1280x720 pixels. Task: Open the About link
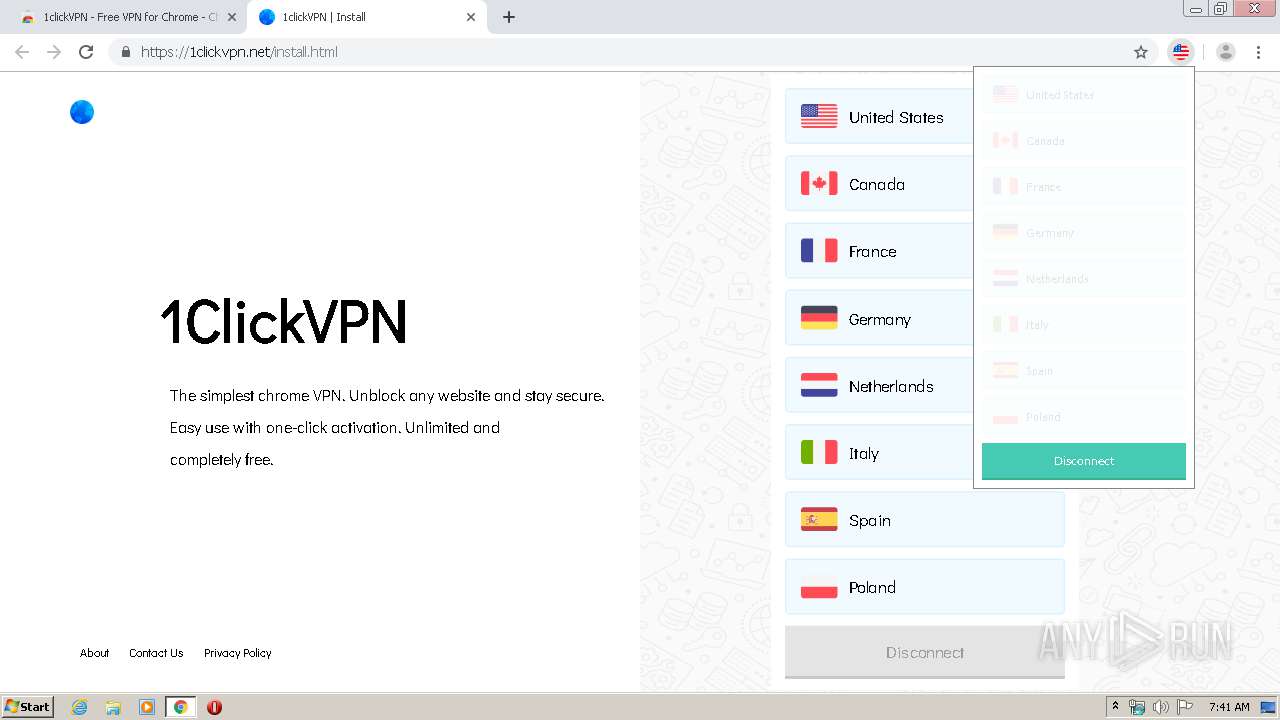pos(94,653)
